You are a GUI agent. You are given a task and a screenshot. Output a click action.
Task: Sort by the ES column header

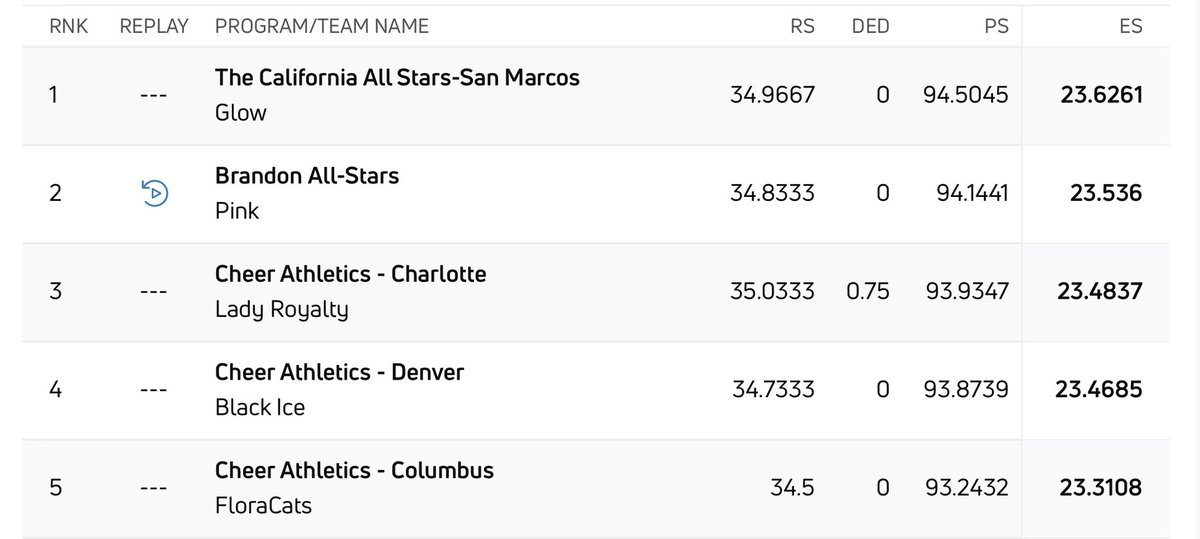point(1130,27)
